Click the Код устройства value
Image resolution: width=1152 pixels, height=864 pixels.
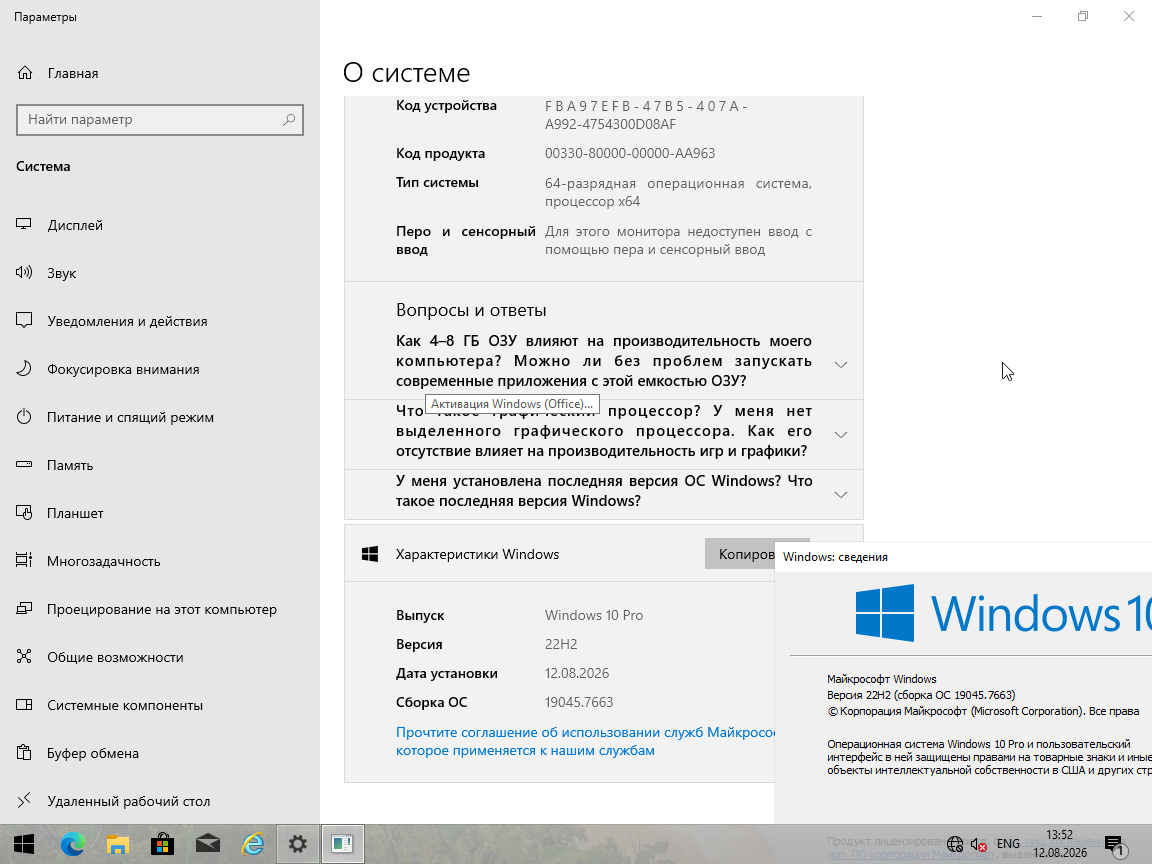coord(647,115)
